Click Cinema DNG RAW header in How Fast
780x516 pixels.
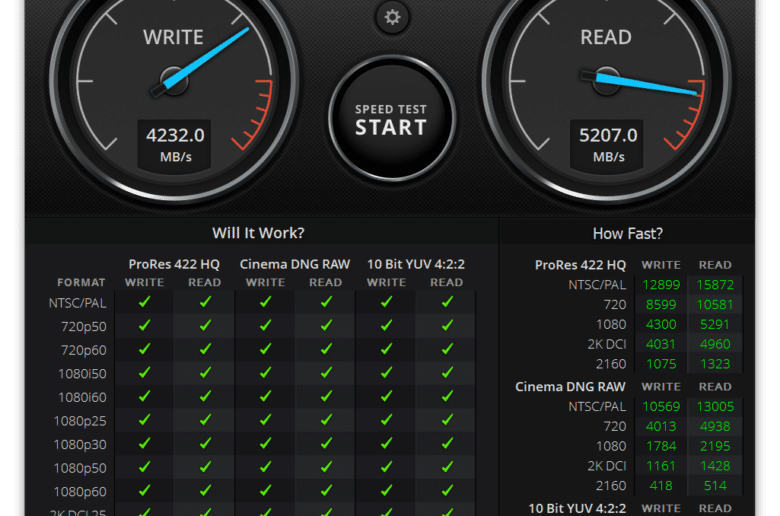pos(570,387)
